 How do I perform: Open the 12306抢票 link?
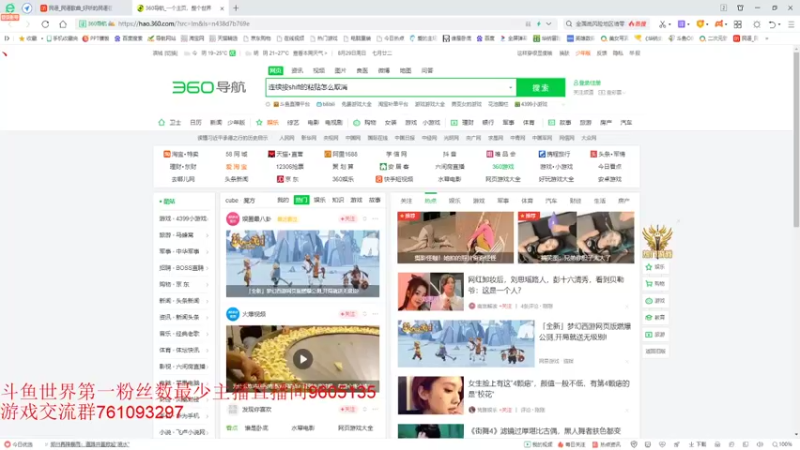pos(290,166)
